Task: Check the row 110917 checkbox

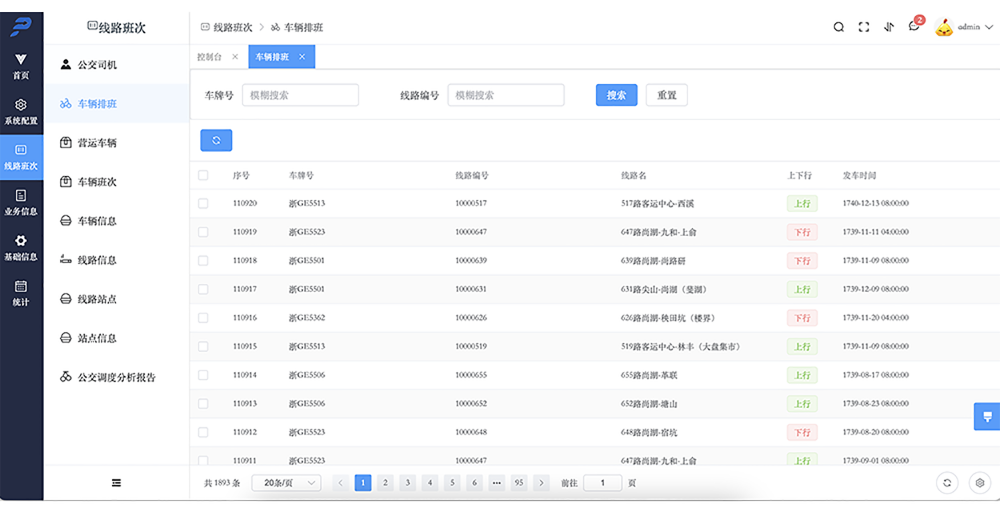Action: [x=203, y=289]
